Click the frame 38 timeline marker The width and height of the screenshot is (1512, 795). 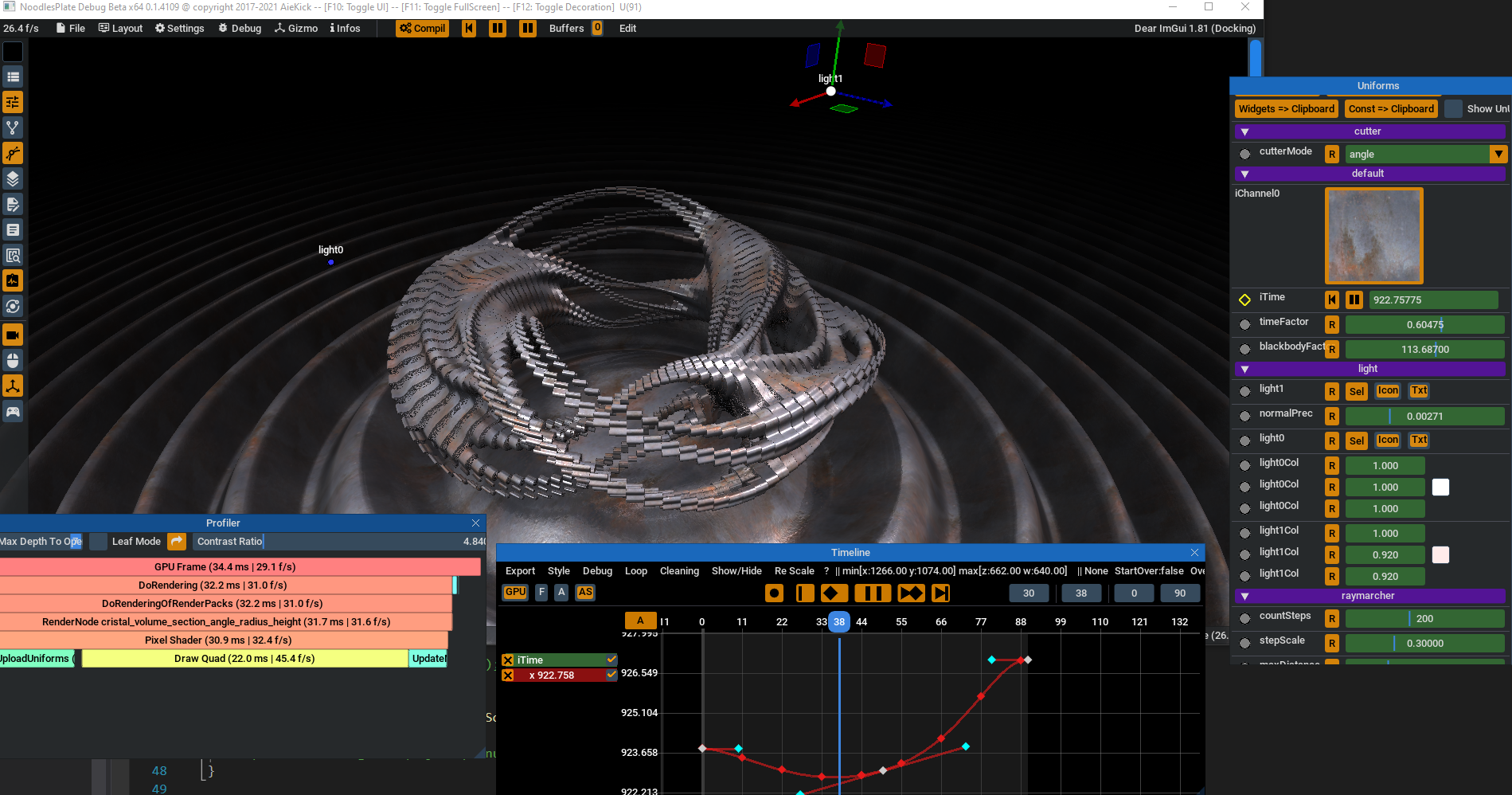839,622
